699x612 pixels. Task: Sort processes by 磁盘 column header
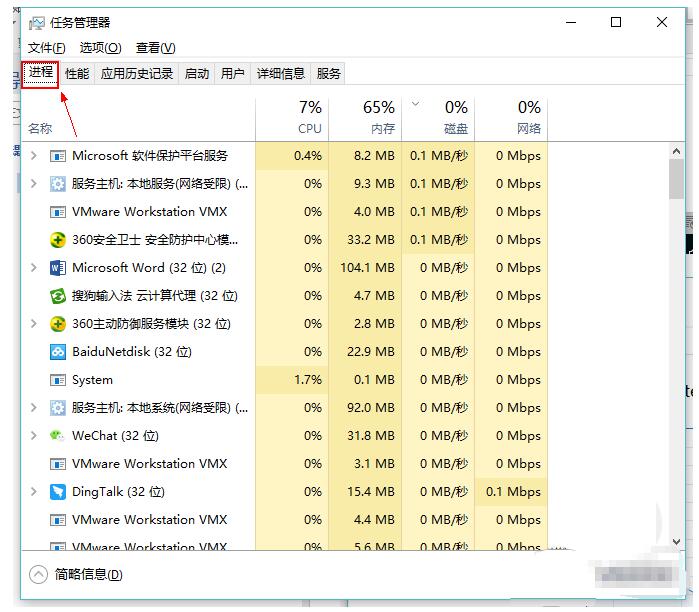click(438, 119)
